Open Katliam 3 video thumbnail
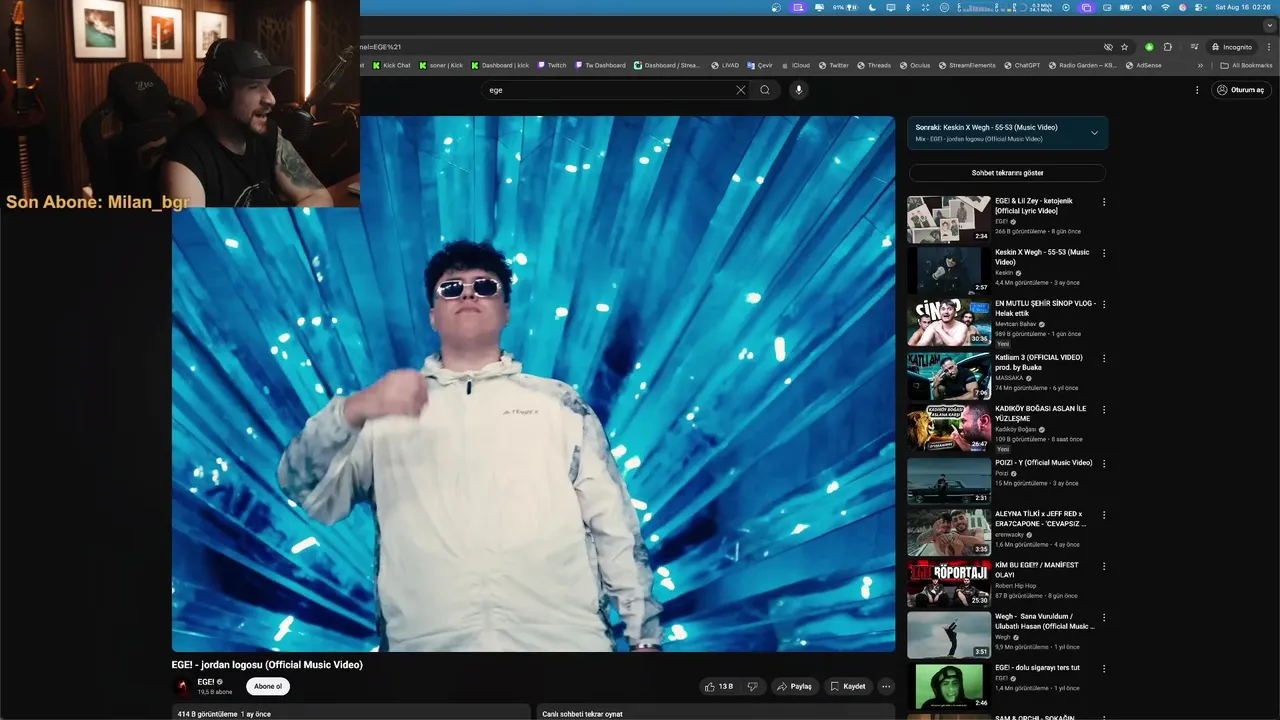The width and height of the screenshot is (1280, 720). (x=949, y=375)
